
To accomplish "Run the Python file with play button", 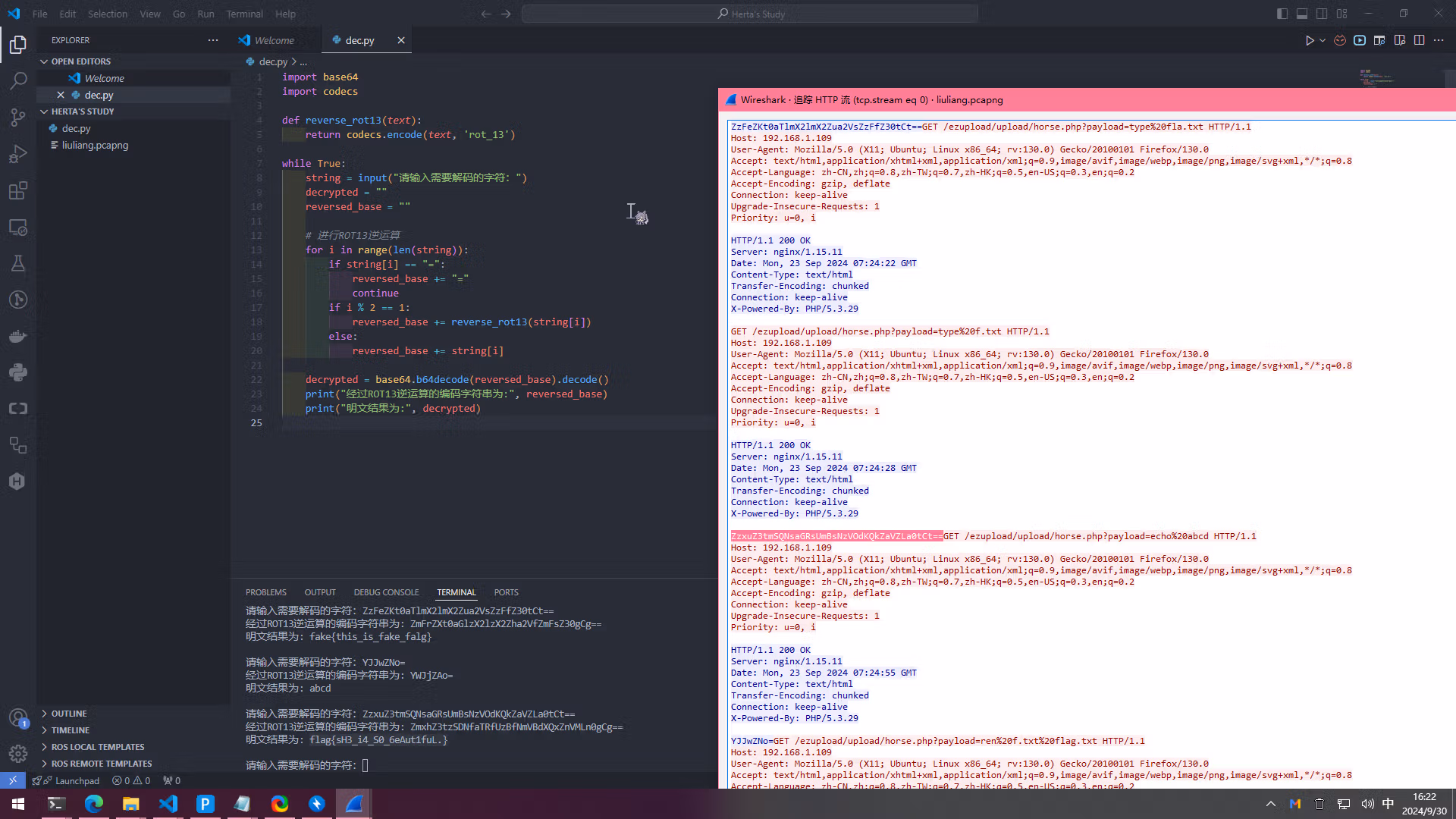I will pos(1310,40).
